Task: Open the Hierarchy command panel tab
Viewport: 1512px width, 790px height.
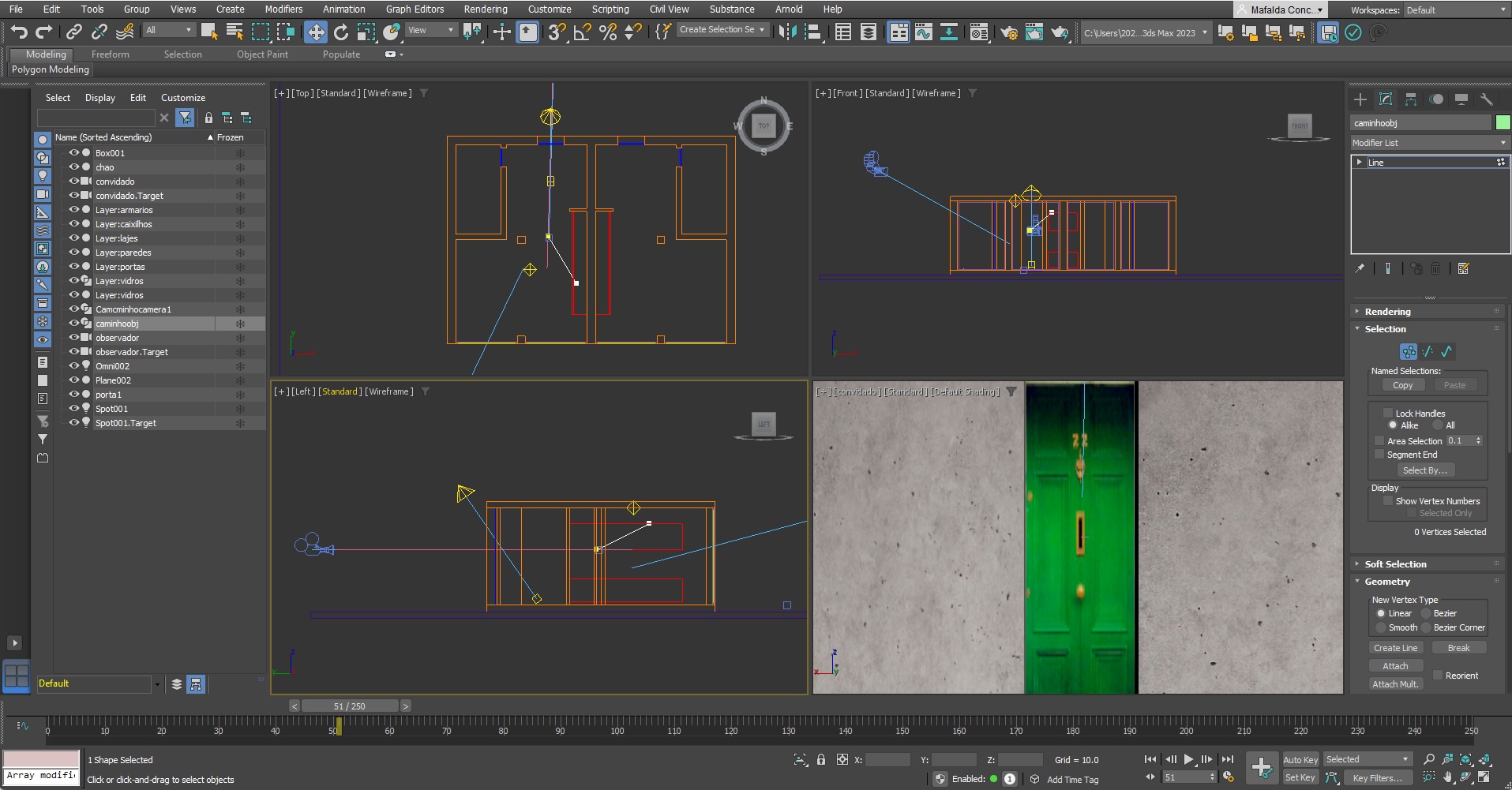Action: [1411, 99]
